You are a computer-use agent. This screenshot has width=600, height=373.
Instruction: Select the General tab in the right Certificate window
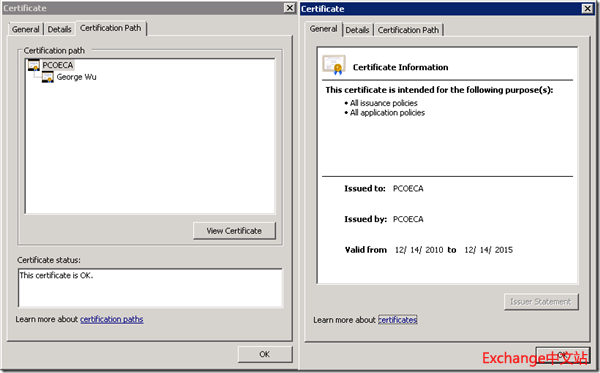323,29
